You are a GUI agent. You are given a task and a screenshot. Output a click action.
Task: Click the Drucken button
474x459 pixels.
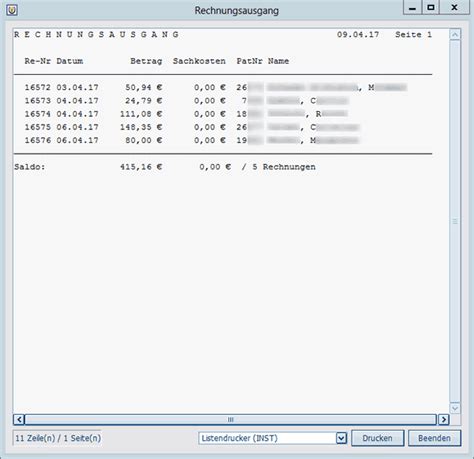tap(377, 438)
